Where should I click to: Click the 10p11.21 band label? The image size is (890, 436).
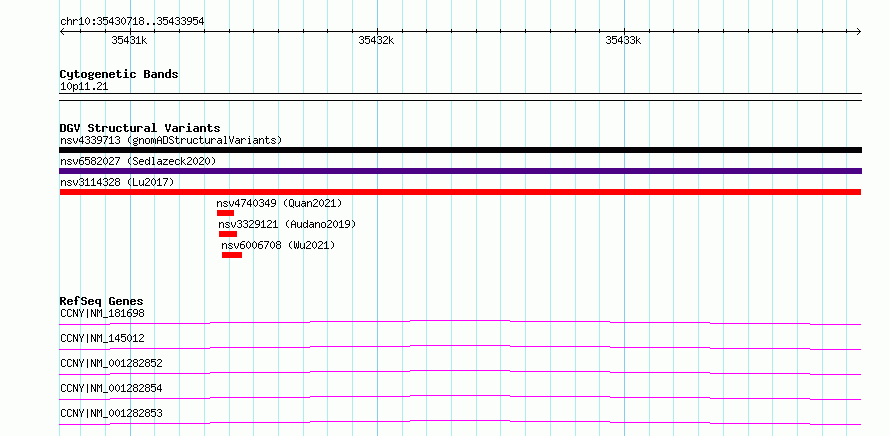84,87
